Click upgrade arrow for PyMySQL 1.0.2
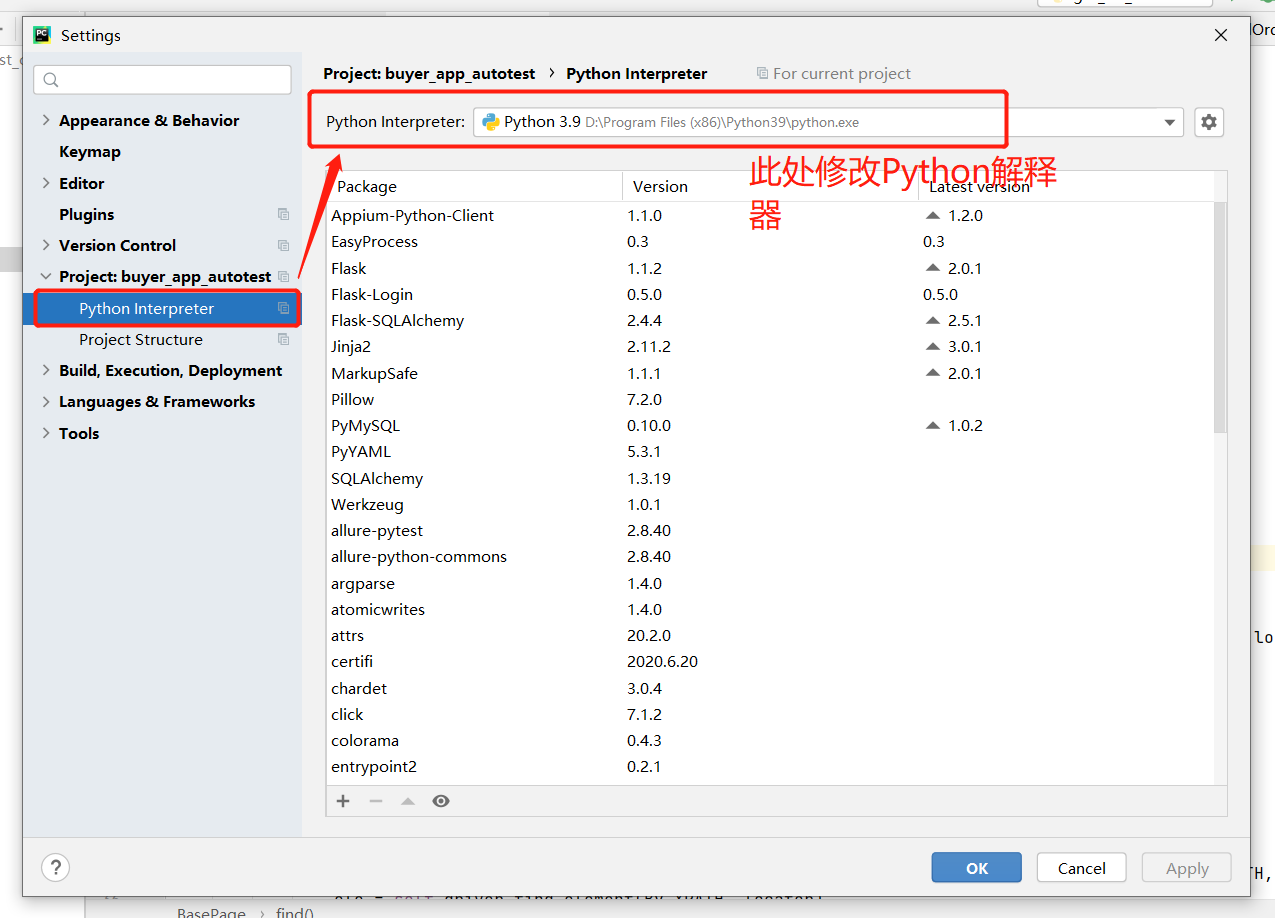 933,425
